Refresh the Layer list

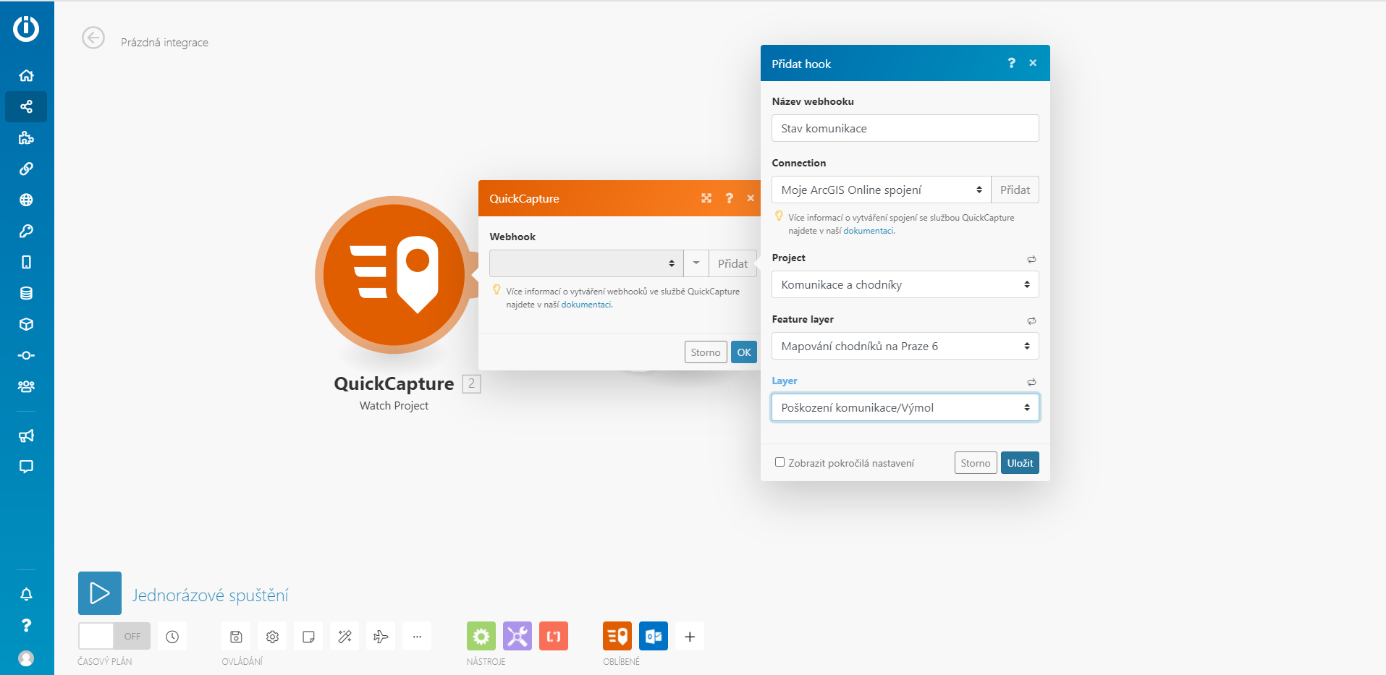coord(1031,382)
